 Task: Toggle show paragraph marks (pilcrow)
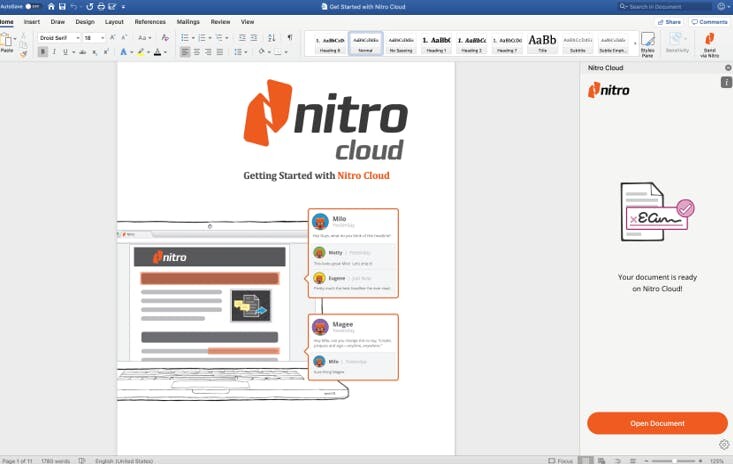pyautogui.click(x=290, y=37)
